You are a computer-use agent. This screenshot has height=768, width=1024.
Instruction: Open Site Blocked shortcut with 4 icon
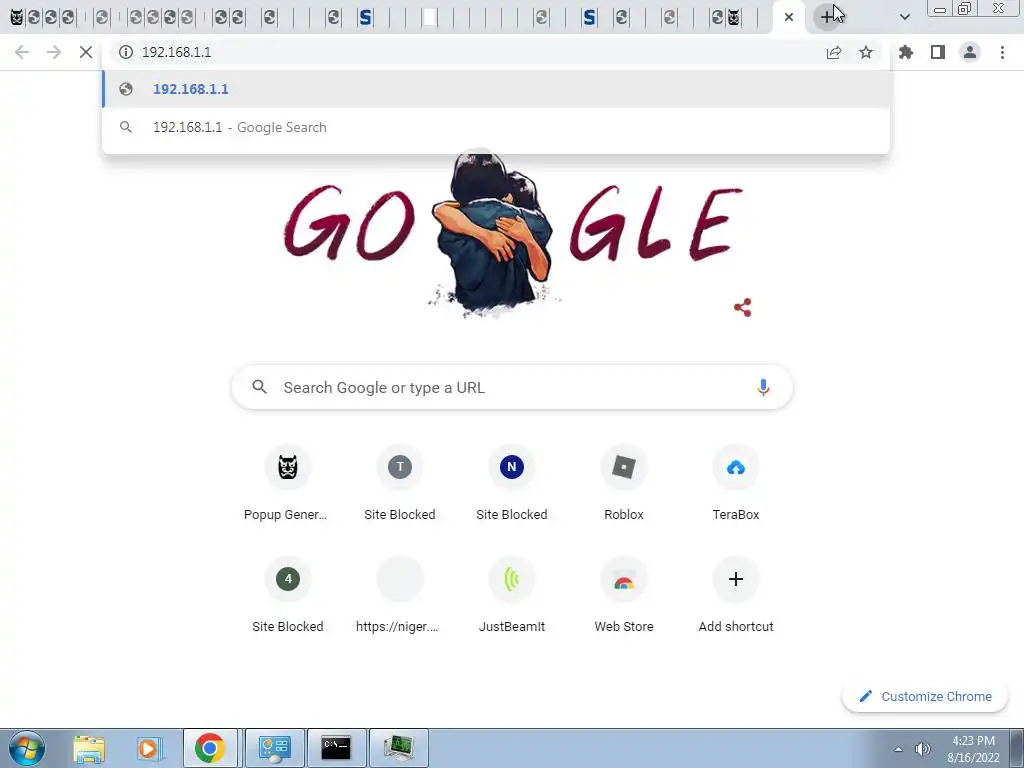click(287, 596)
